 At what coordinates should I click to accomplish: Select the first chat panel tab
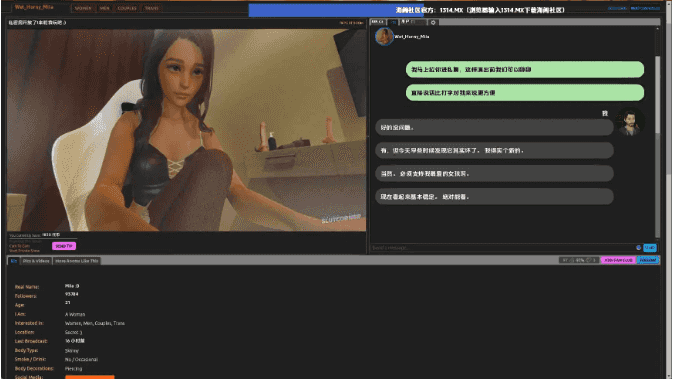click(x=378, y=22)
